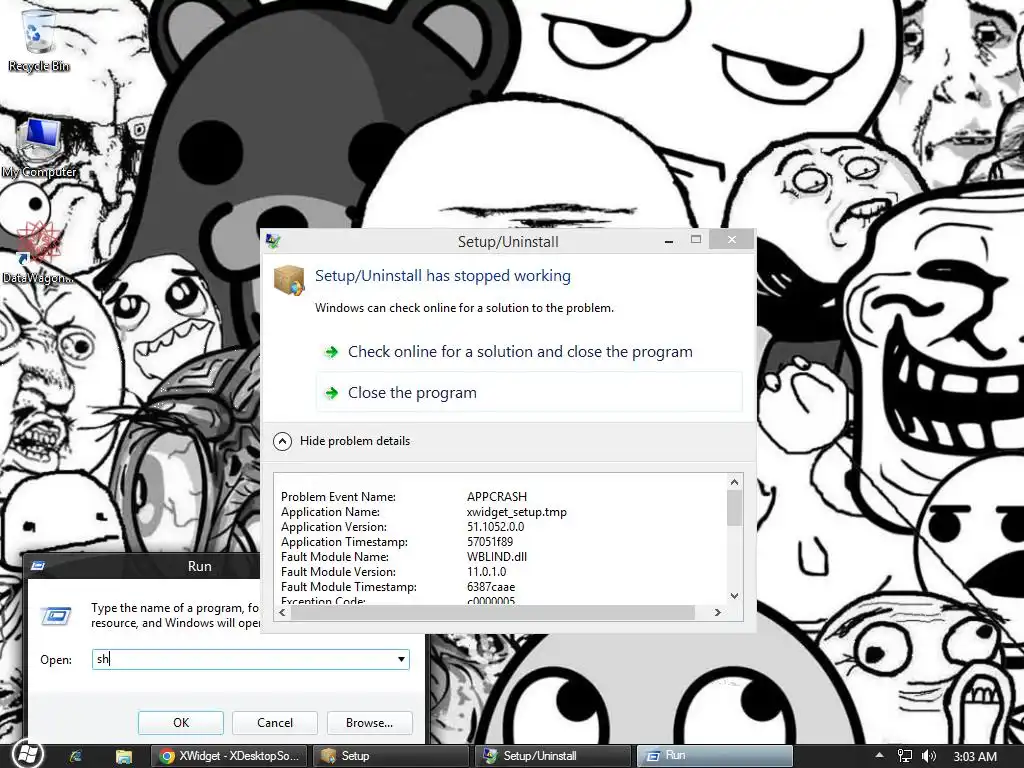Click Cancel in the Run dialog
The image size is (1024, 768).
point(275,723)
